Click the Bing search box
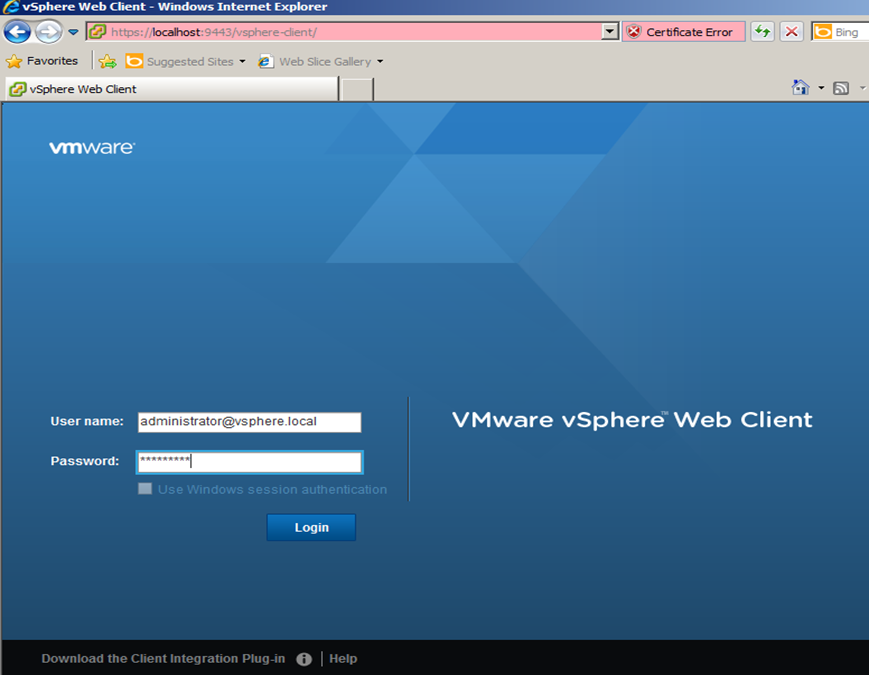The height and width of the screenshot is (675, 869). 840,32
